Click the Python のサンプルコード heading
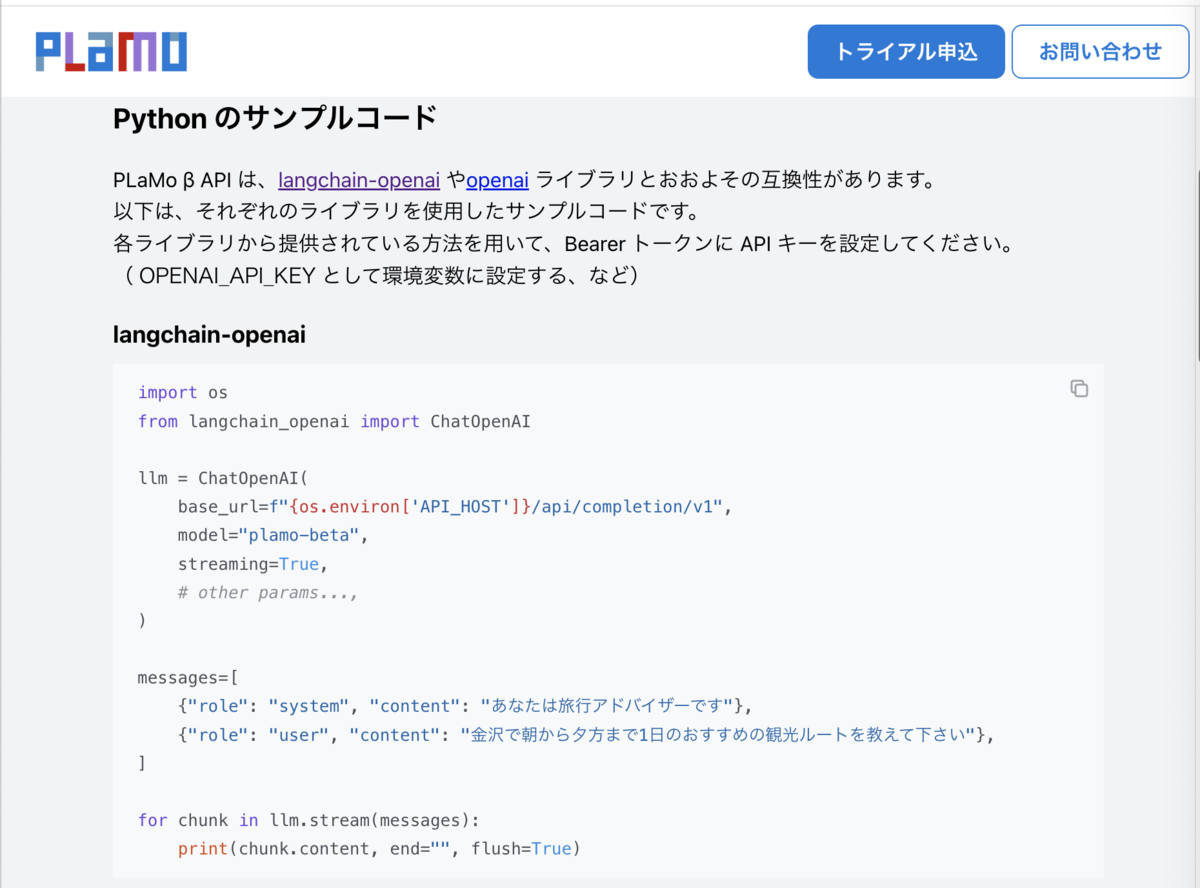The height and width of the screenshot is (888, 1200). [275, 118]
